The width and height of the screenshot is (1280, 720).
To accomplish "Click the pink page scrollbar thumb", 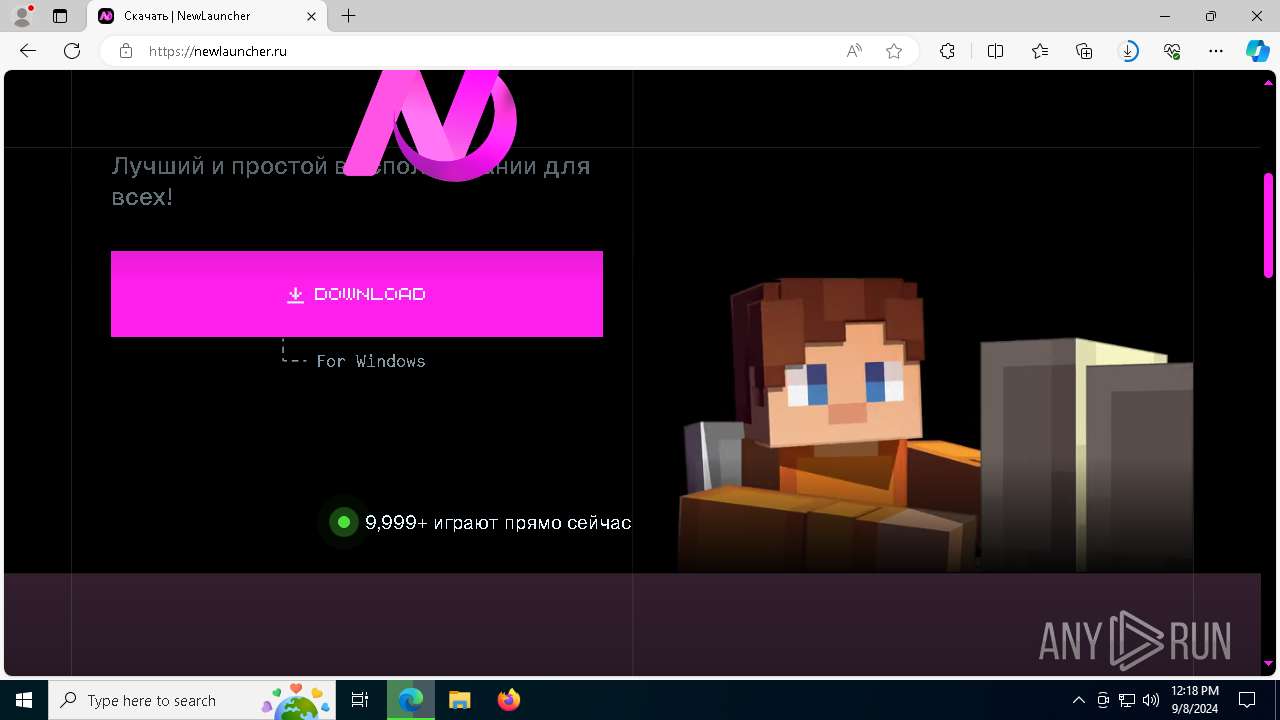I will pyautogui.click(x=1268, y=225).
